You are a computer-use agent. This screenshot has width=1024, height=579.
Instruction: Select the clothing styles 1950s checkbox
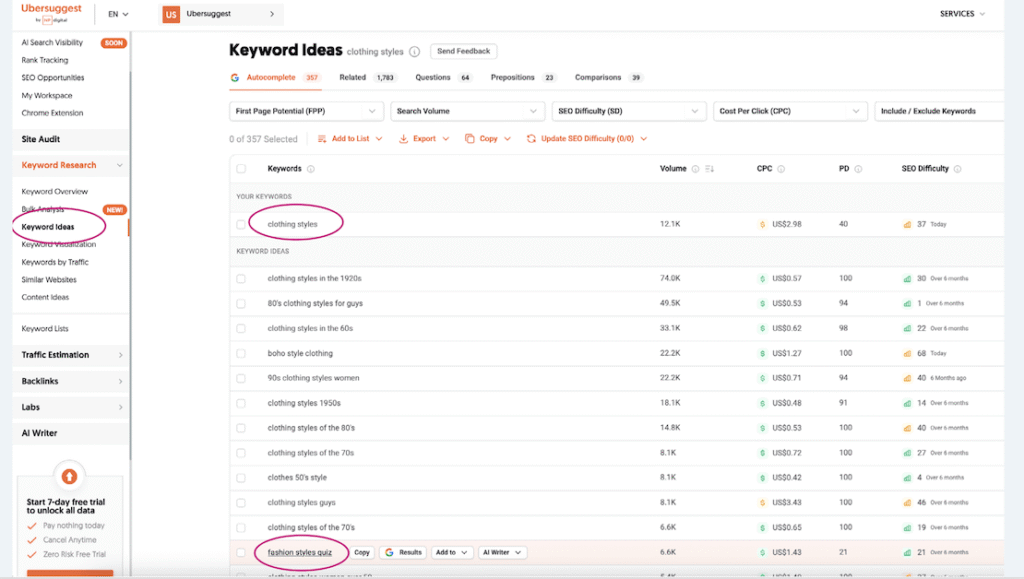(x=241, y=403)
